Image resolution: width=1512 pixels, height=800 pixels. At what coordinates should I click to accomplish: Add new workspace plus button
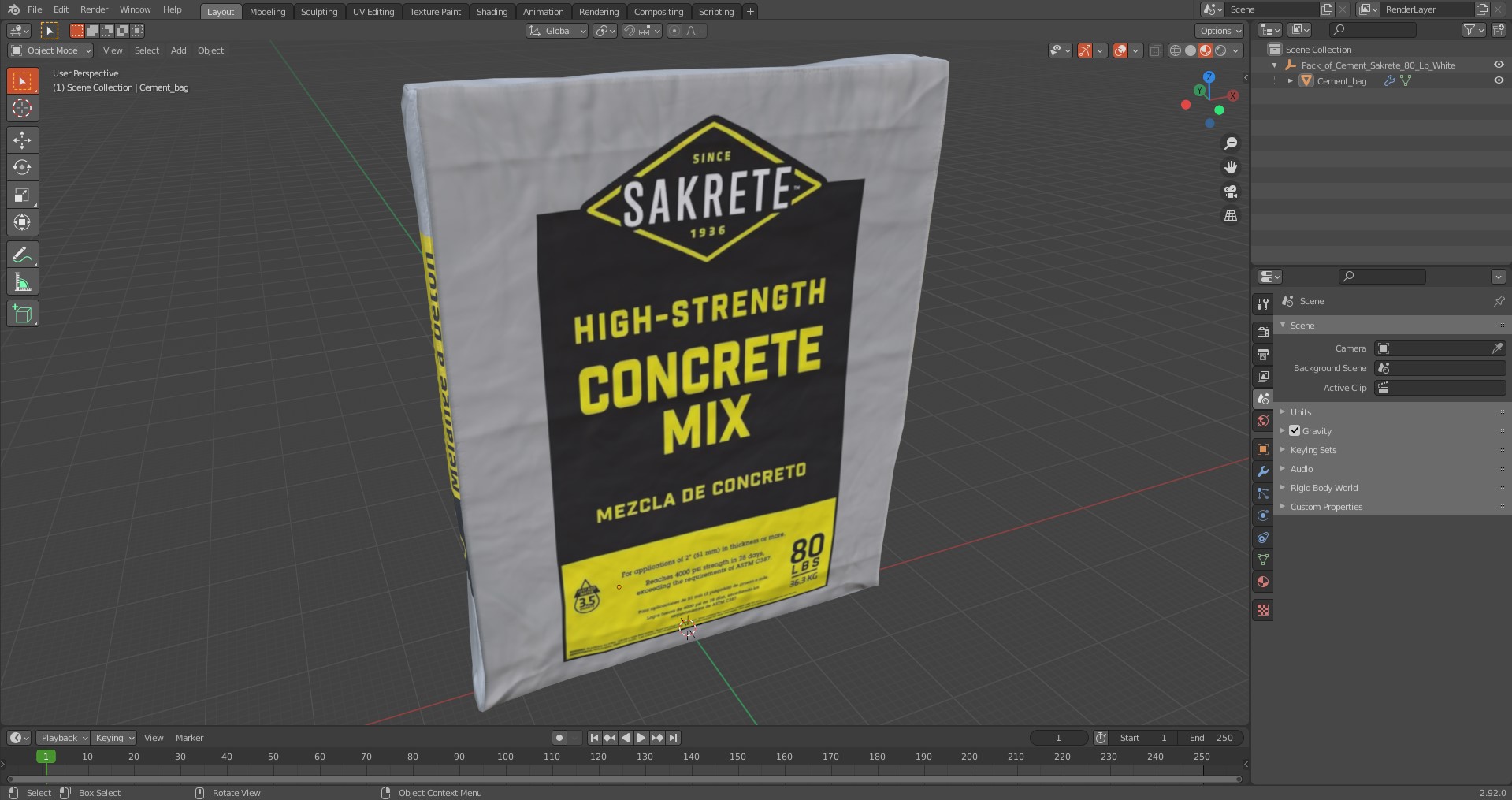750,11
